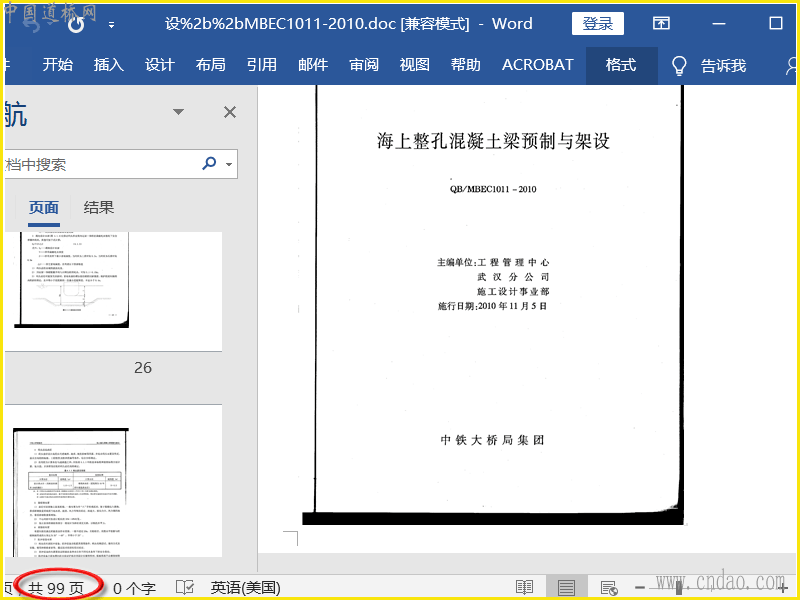Image resolution: width=800 pixels, height=600 pixels.
Task: Open the 设计 ribbon tab
Action: click(x=160, y=65)
